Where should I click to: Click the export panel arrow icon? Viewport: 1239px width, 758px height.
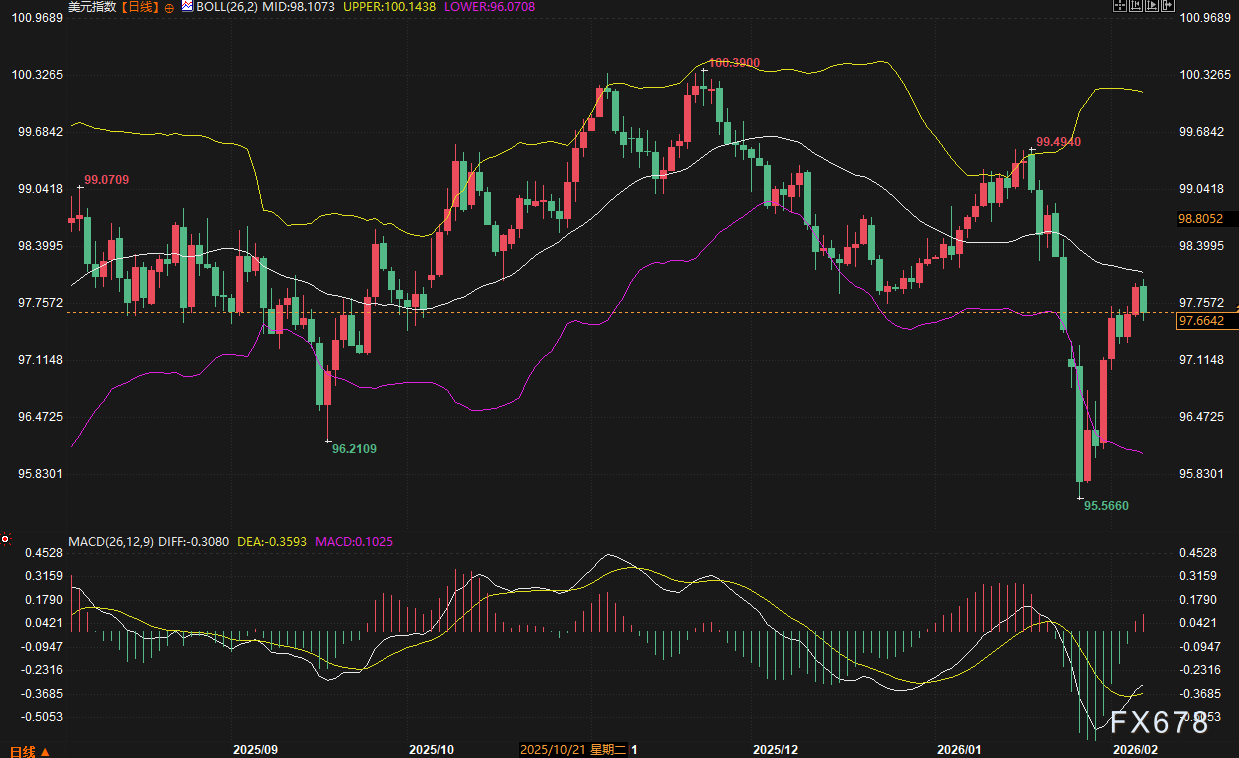(1167, 6)
